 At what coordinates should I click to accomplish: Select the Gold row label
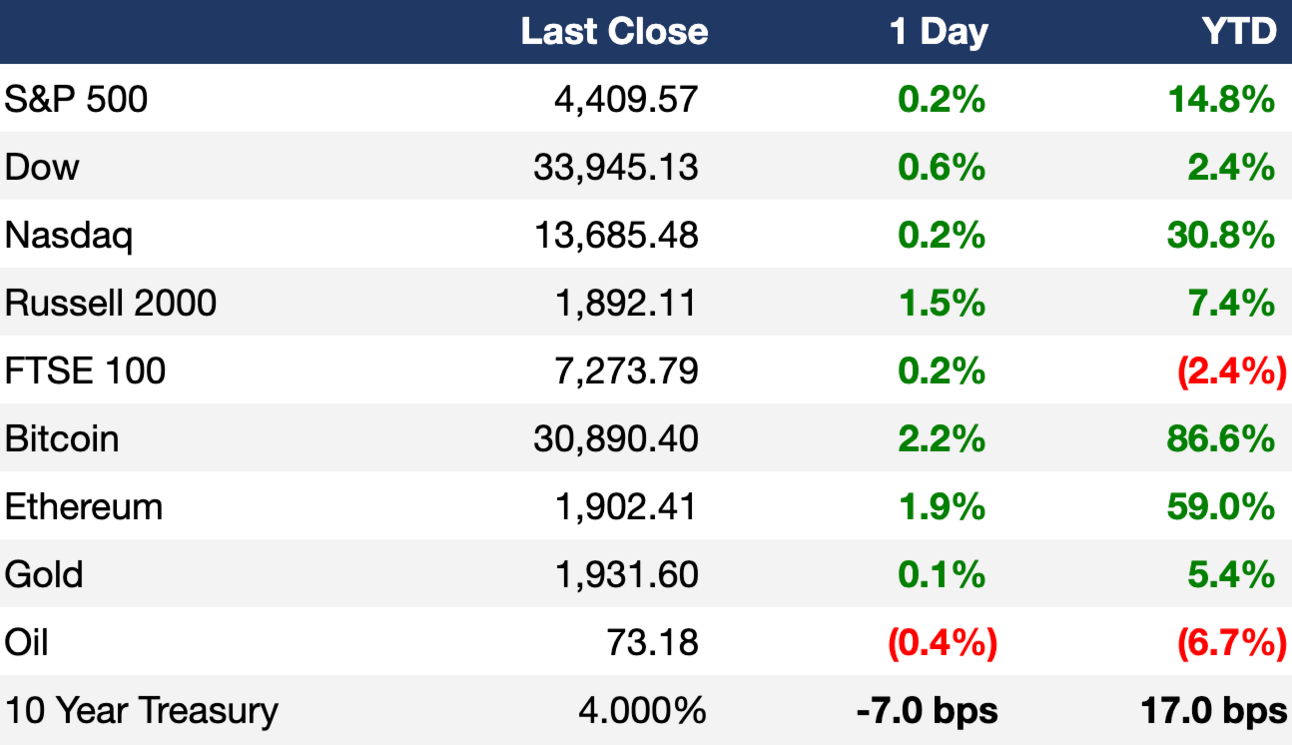[x=44, y=574]
